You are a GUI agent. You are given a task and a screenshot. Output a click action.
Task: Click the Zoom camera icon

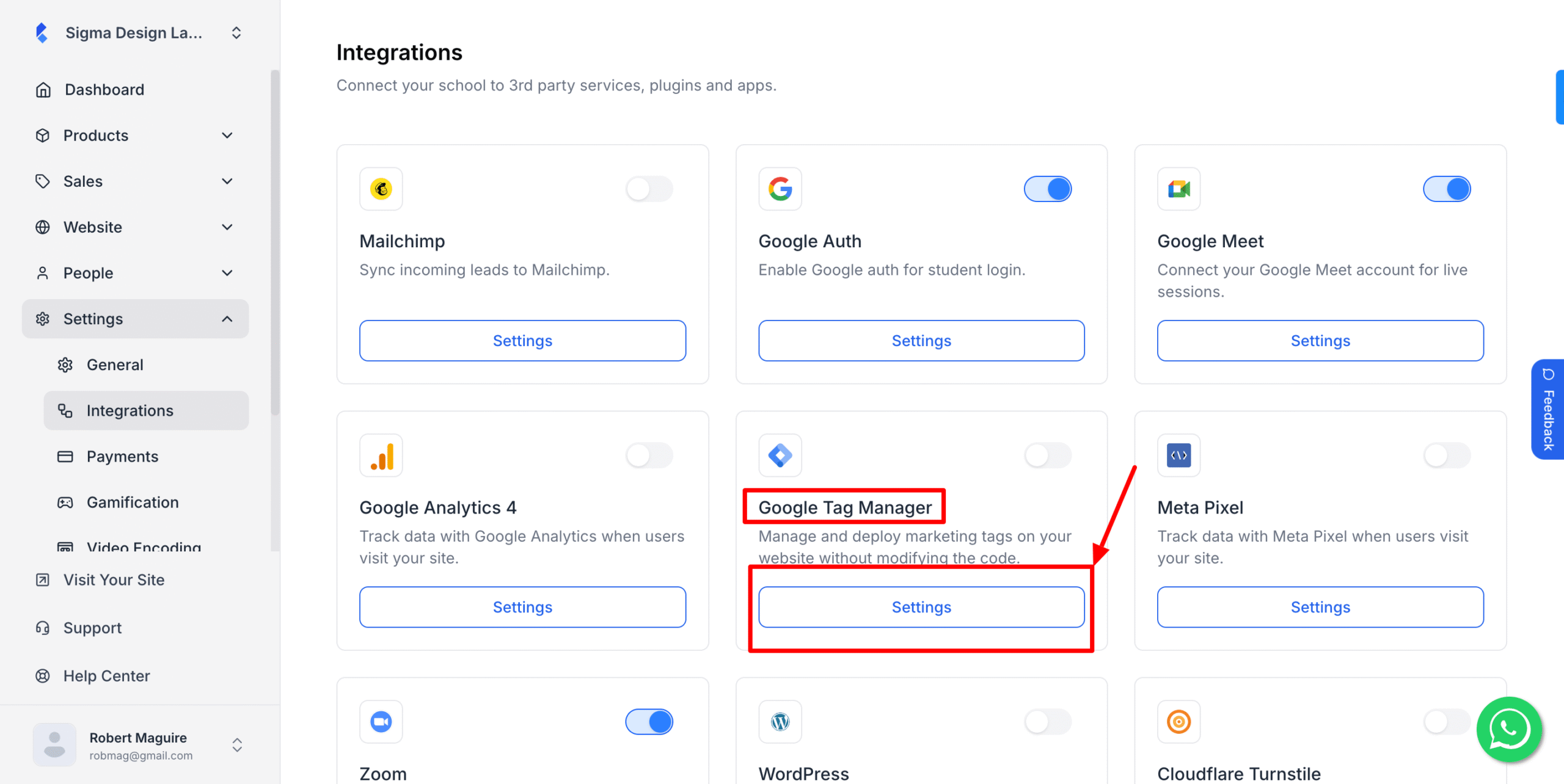[381, 721]
